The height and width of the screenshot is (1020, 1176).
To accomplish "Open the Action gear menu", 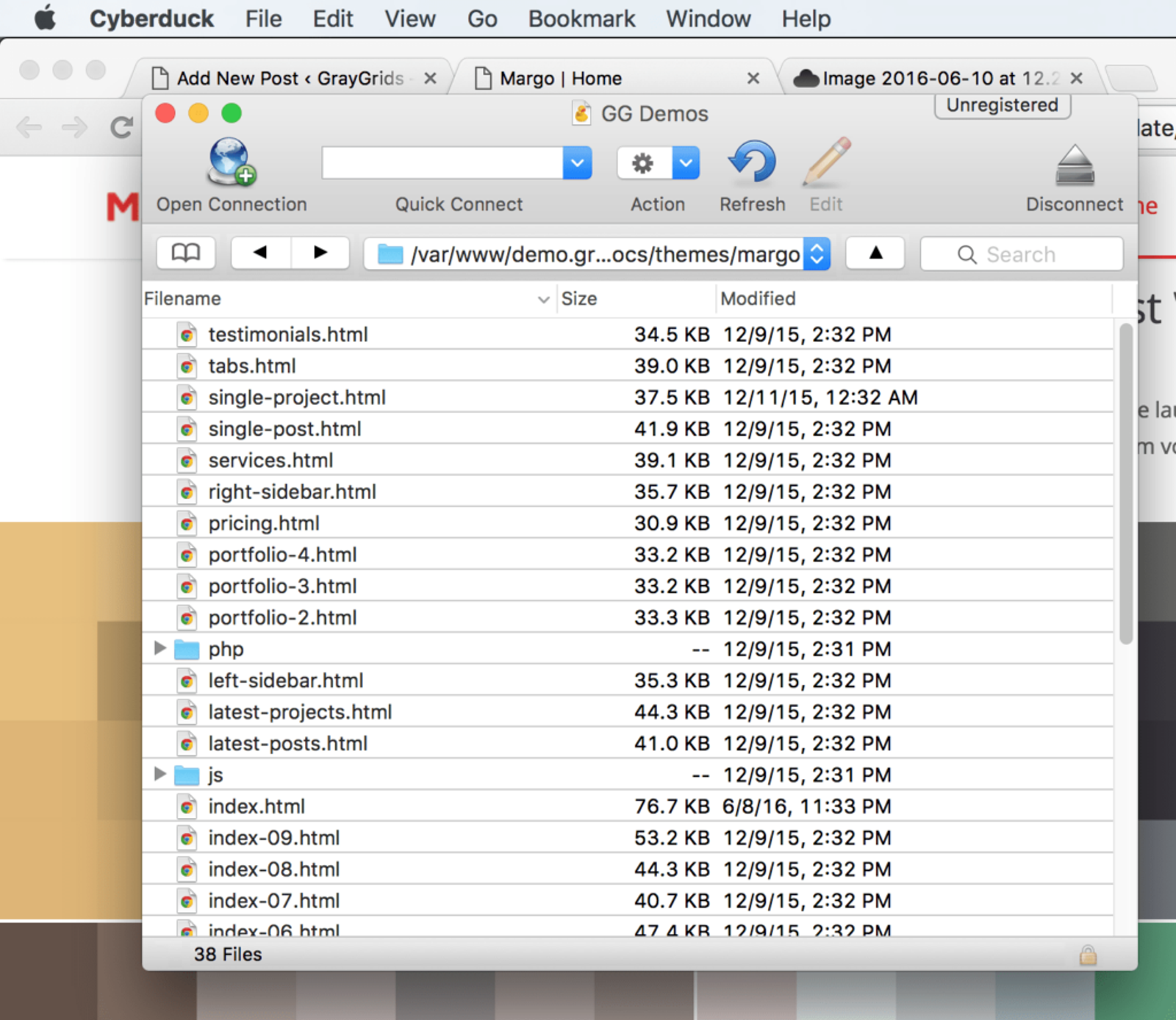I will (644, 163).
